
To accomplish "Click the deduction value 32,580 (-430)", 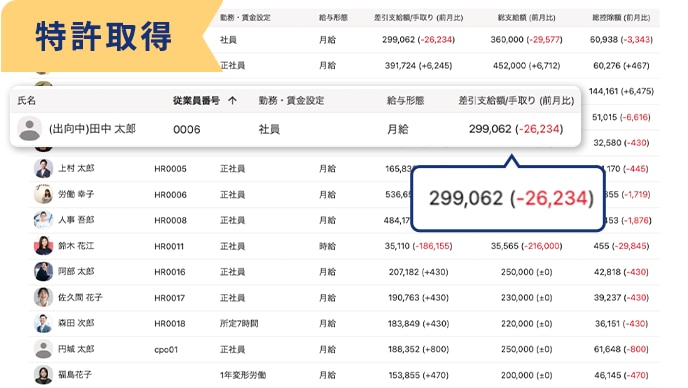I will [621, 143].
